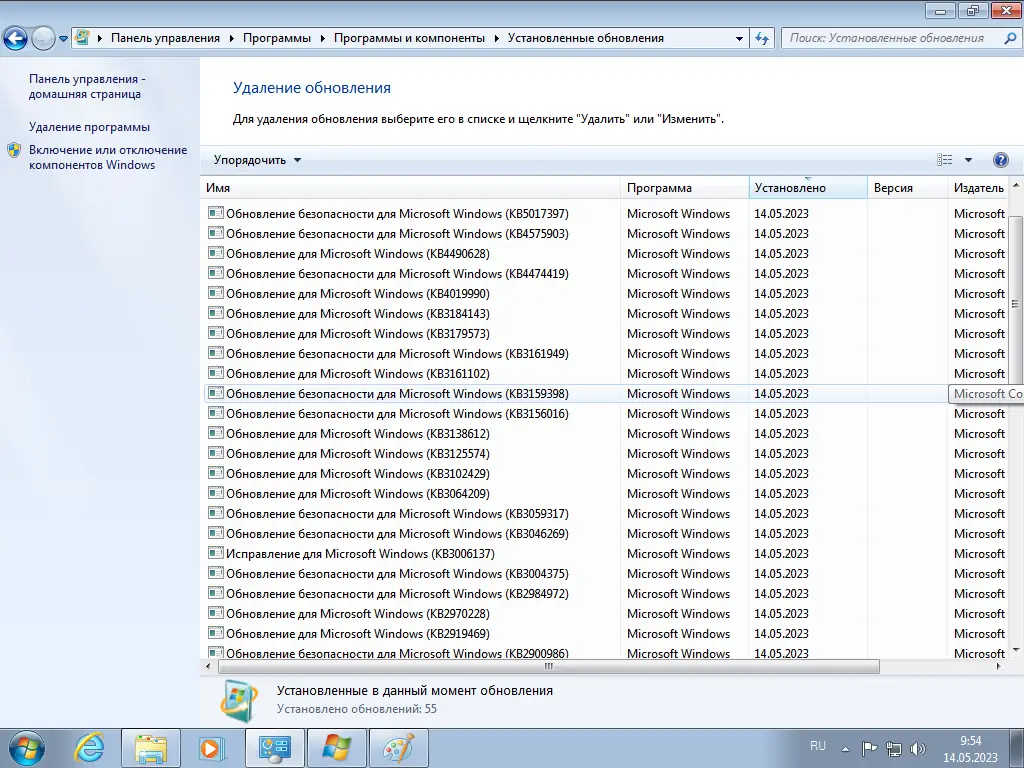Screen dimensions: 1024x768
Task: Click the horizontal scrollbar thumb
Action: point(549,666)
